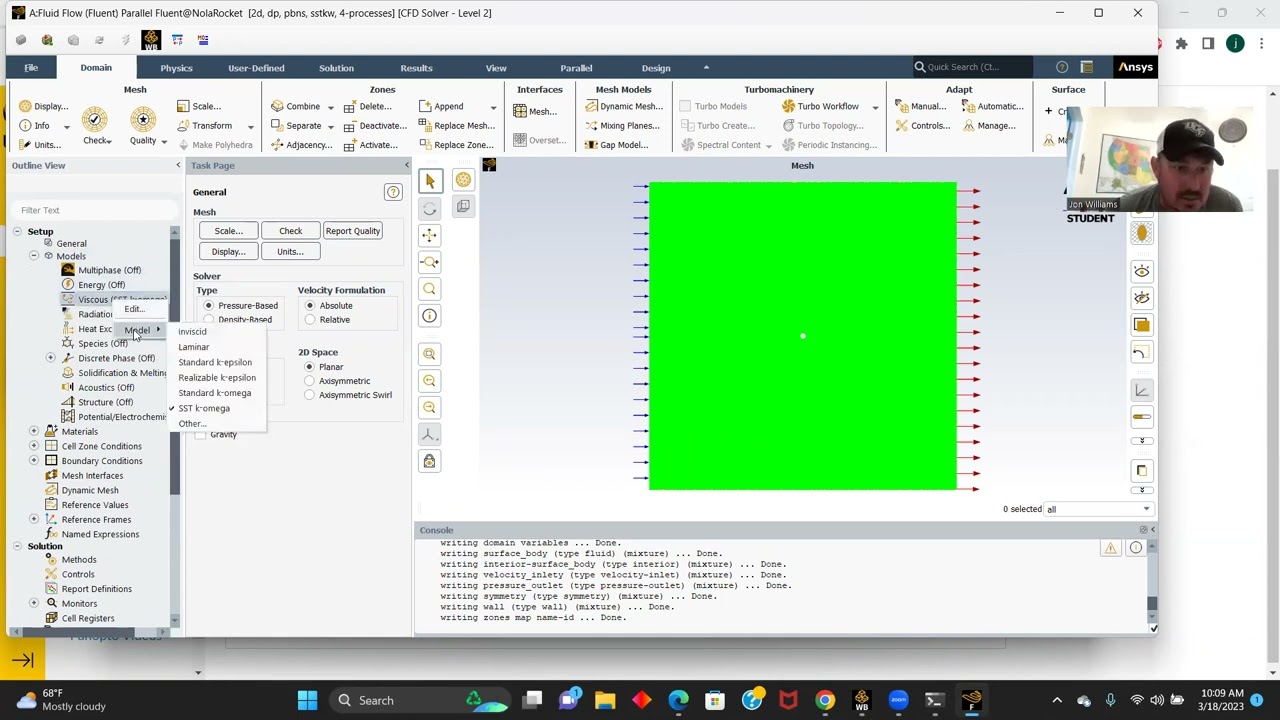Click the Units... button in task page

[x=290, y=252]
